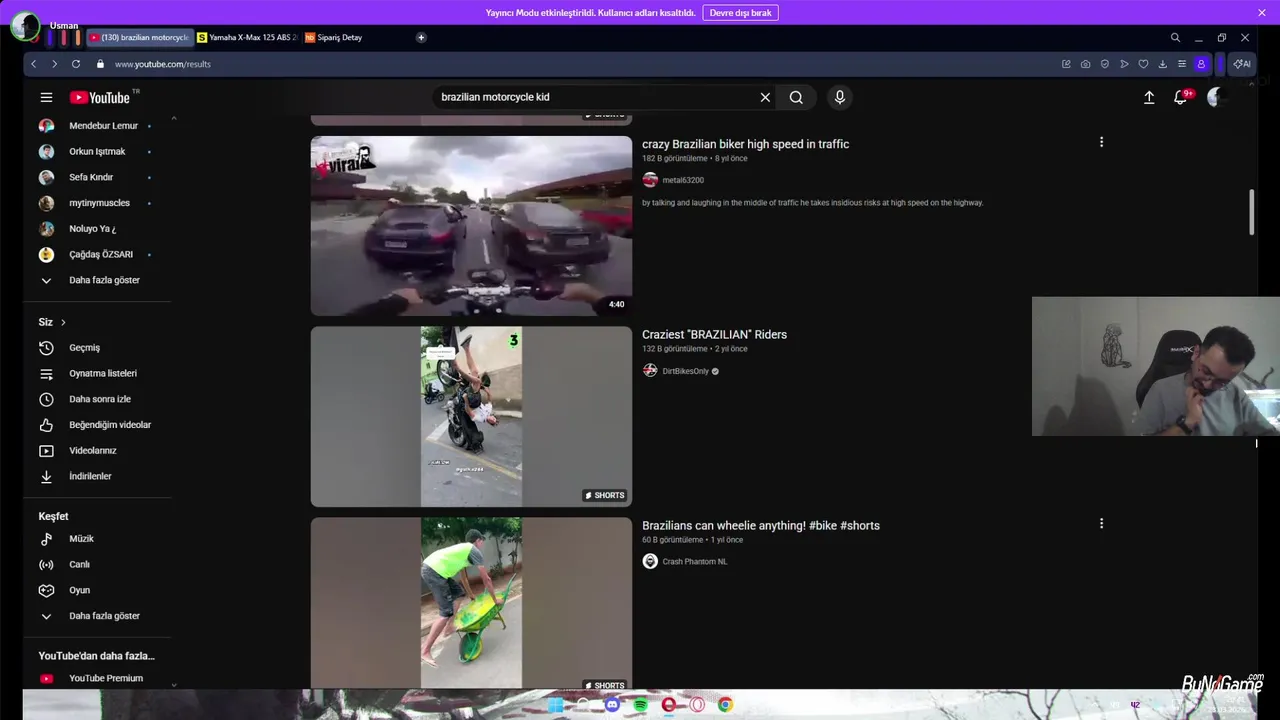Go back with the browser back arrow
This screenshot has width=1280, height=720.
pyautogui.click(x=33, y=64)
